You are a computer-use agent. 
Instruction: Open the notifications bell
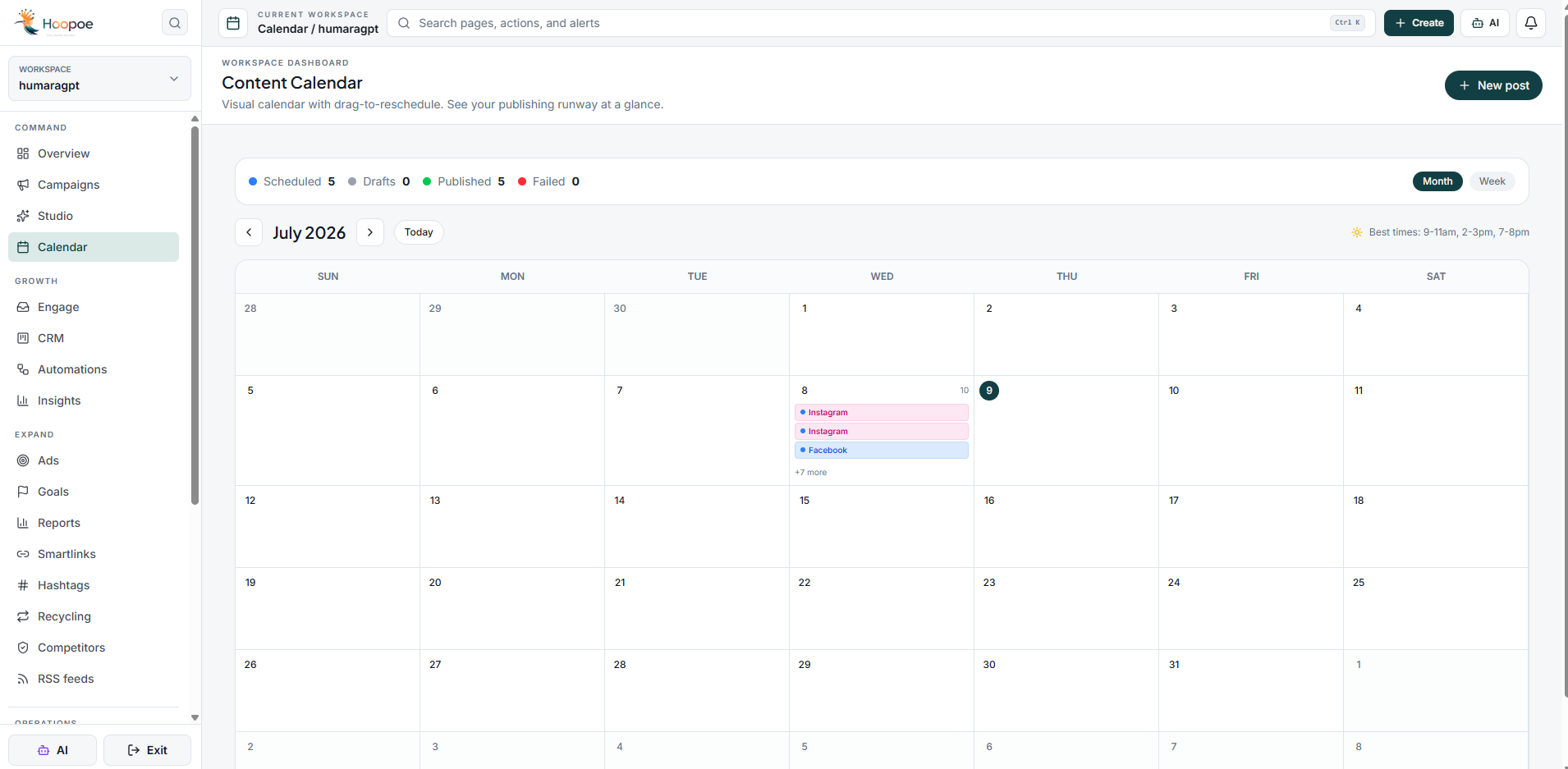(x=1531, y=23)
